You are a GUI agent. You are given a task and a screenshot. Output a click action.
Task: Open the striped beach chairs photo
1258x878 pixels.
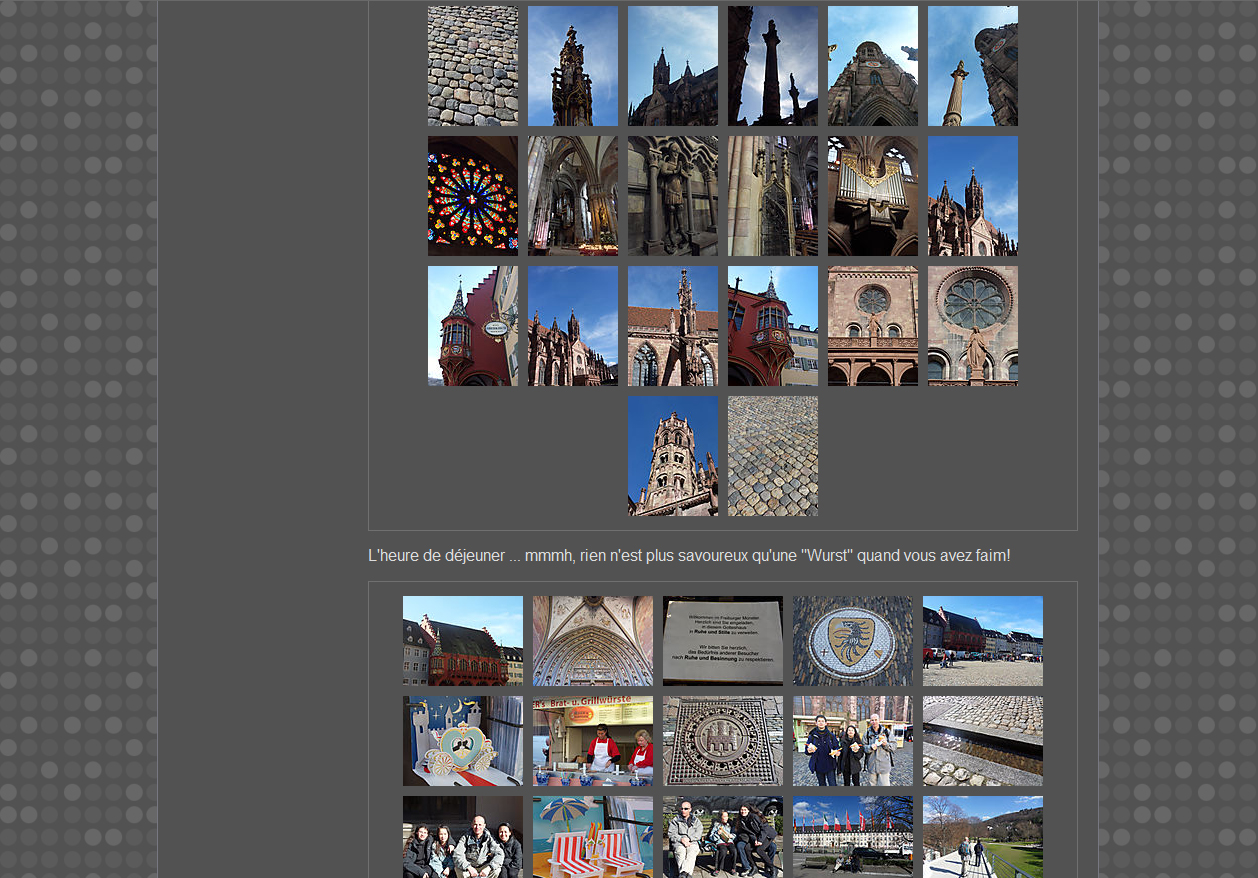click(x=592, y=836)
